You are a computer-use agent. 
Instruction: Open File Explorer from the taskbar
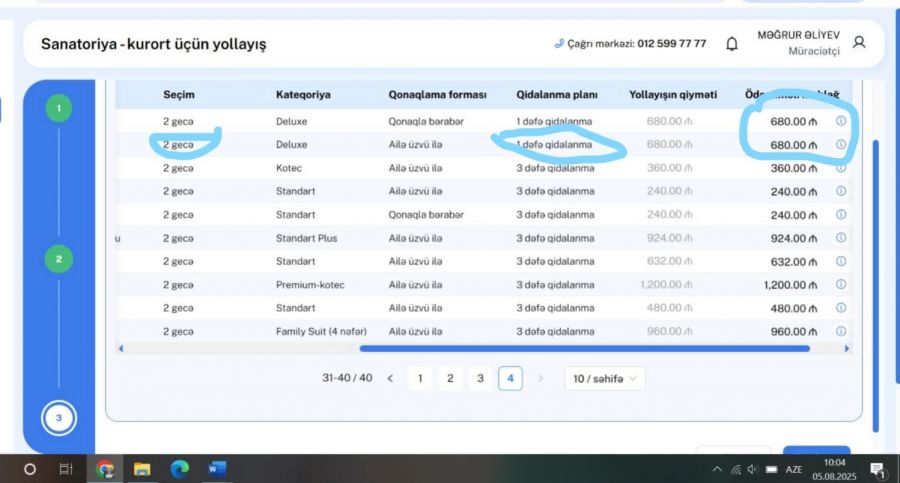(142, 469)
